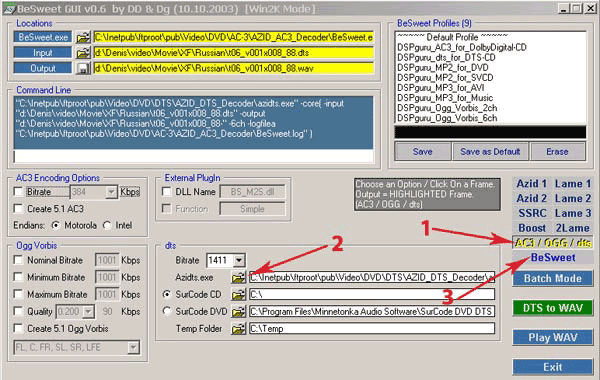Click the Exit button

tap(553, 367)
